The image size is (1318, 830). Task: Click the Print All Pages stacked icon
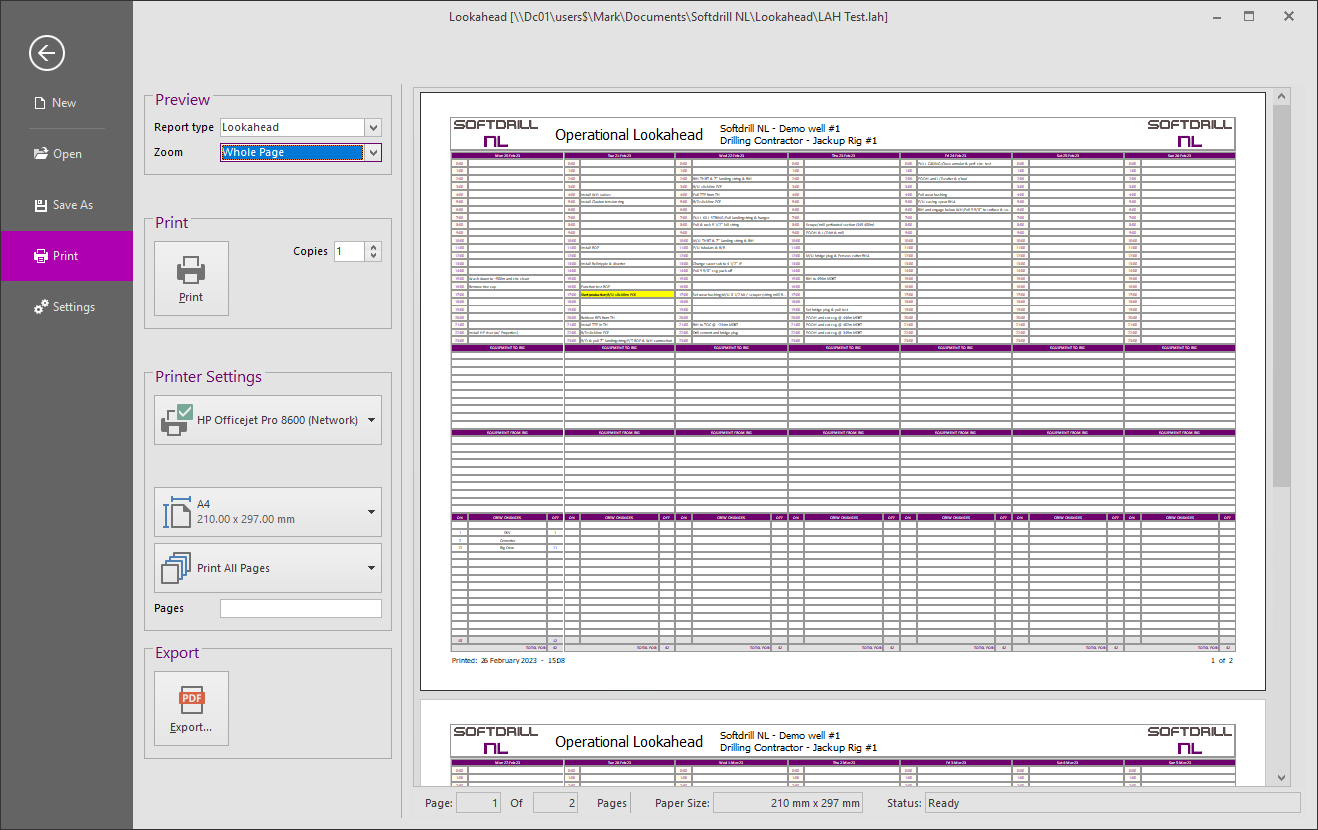(x=175, y=568)
